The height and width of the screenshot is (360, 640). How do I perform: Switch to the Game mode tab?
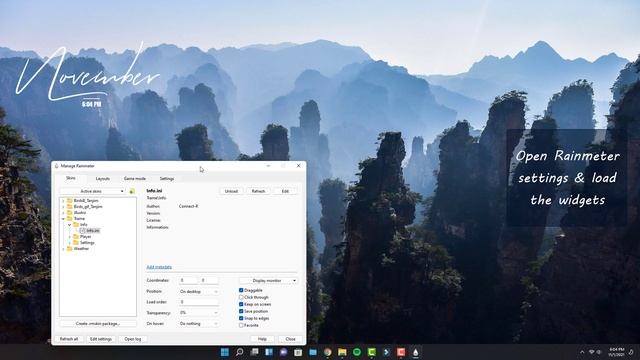[x=135, y=179]
